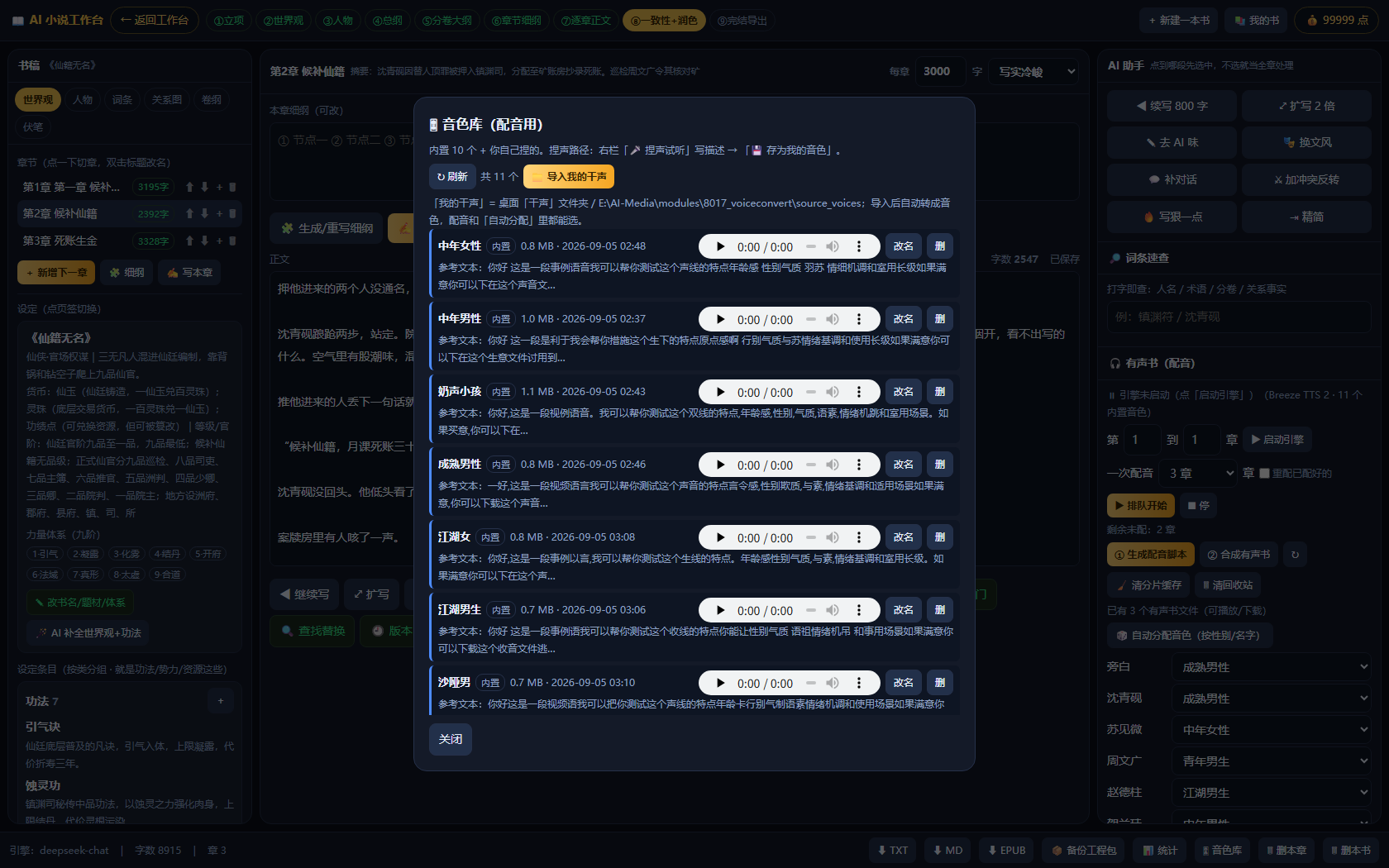Switch to the ⑤分卷大纲 step tab
Image resolution: width=1389 pixels, height=868 pixels.
point(447,21)
